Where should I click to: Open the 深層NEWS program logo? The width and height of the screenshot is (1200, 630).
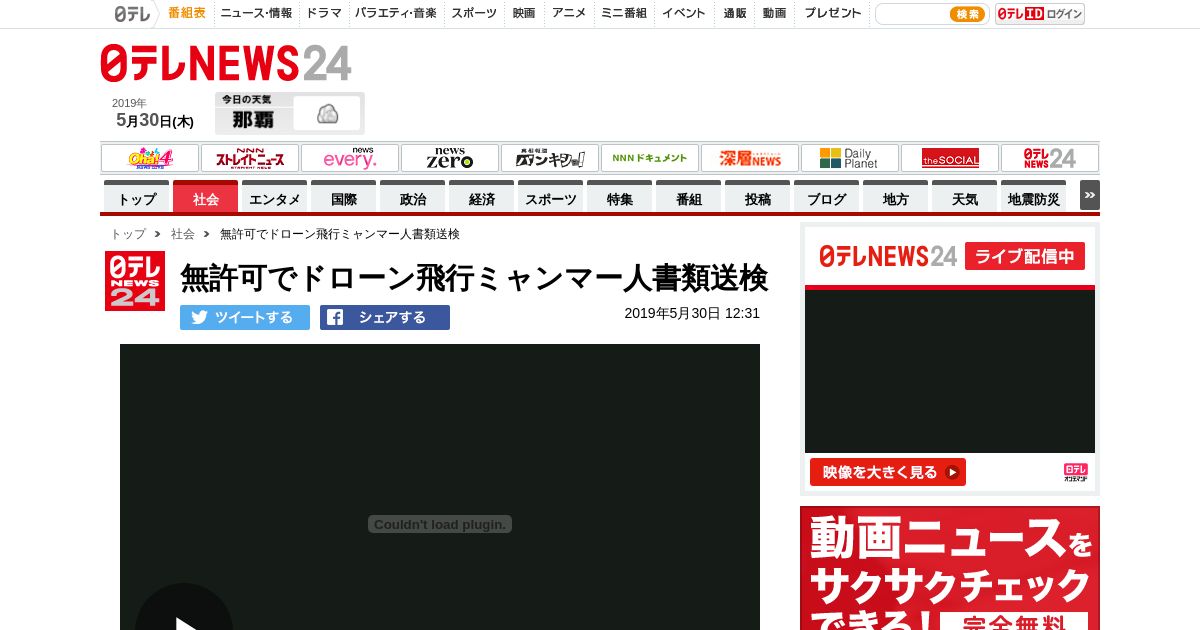750,158
